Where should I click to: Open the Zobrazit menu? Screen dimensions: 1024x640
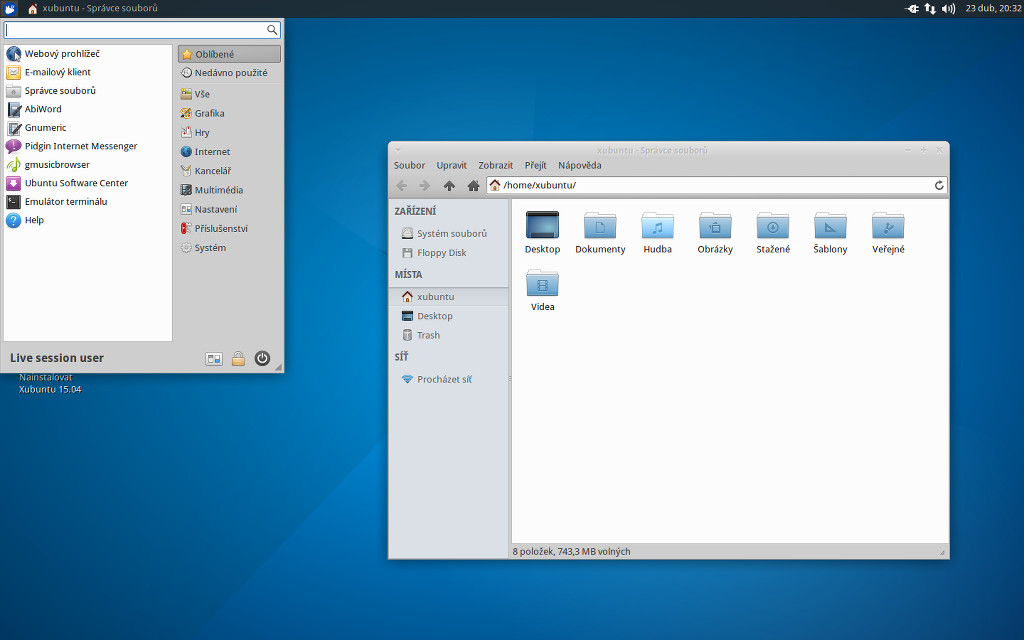pos(496,166)
